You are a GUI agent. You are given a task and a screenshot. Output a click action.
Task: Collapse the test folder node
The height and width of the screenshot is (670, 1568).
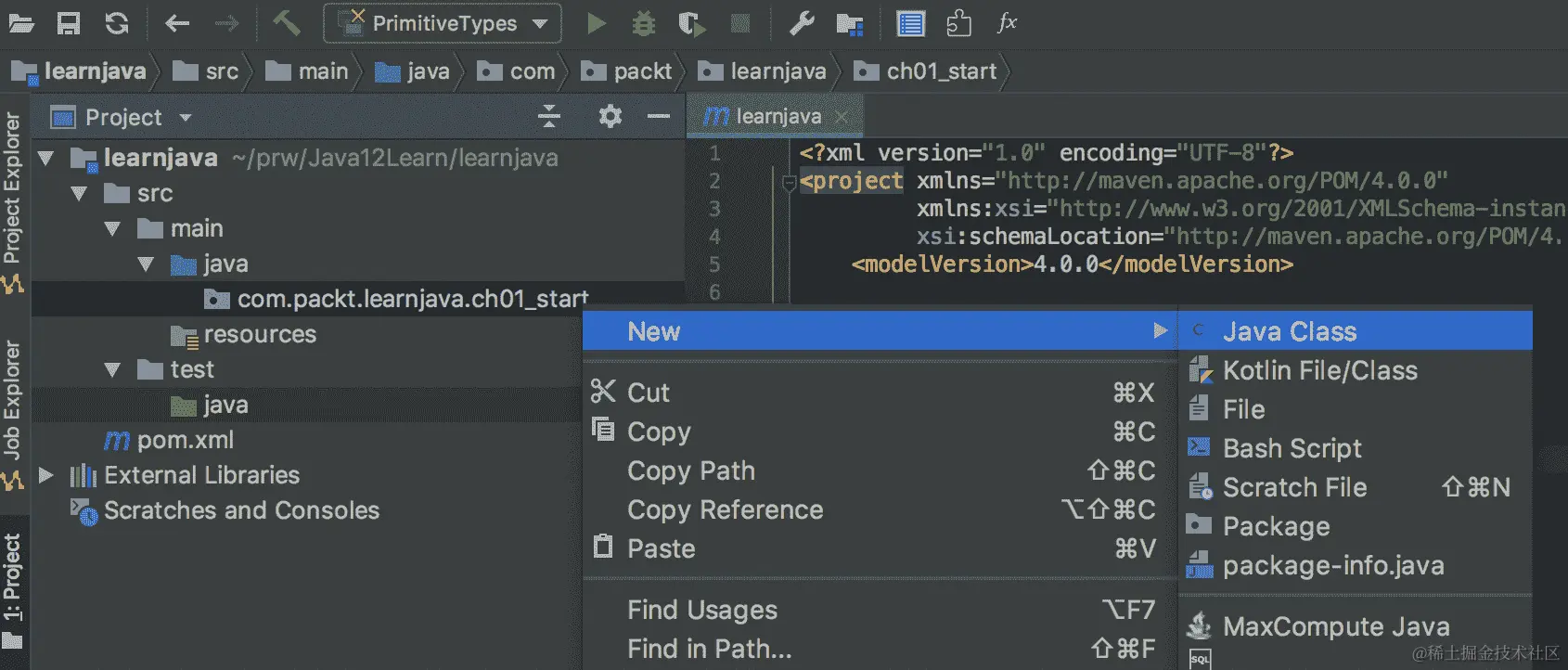[x=112, y=370]
